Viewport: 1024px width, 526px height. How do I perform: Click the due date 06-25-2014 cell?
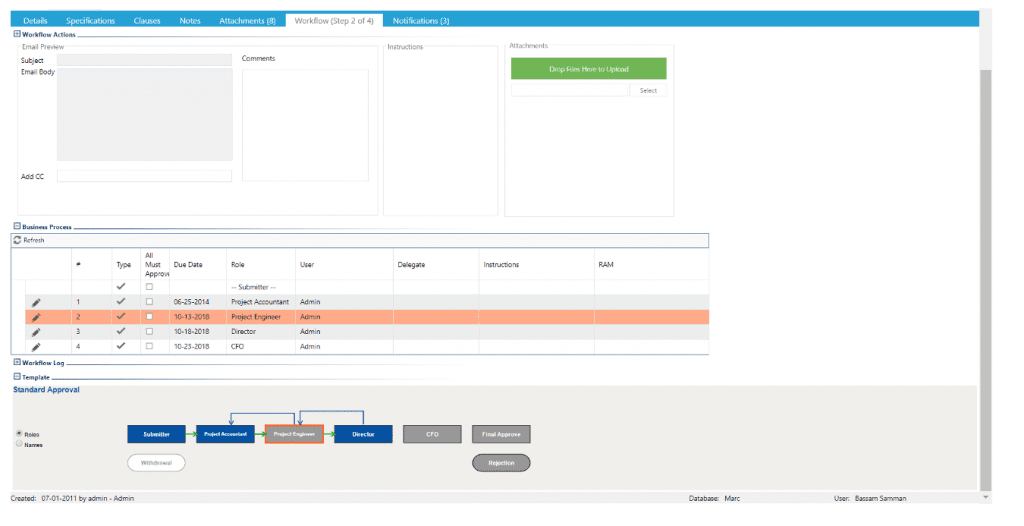(192, 302)
